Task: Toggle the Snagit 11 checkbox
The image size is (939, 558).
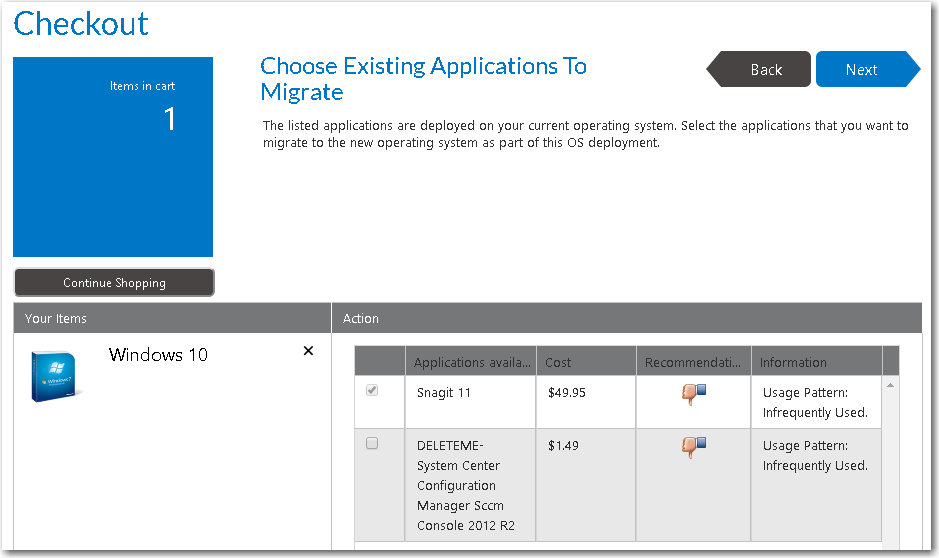Action: [x=372, y=391]
